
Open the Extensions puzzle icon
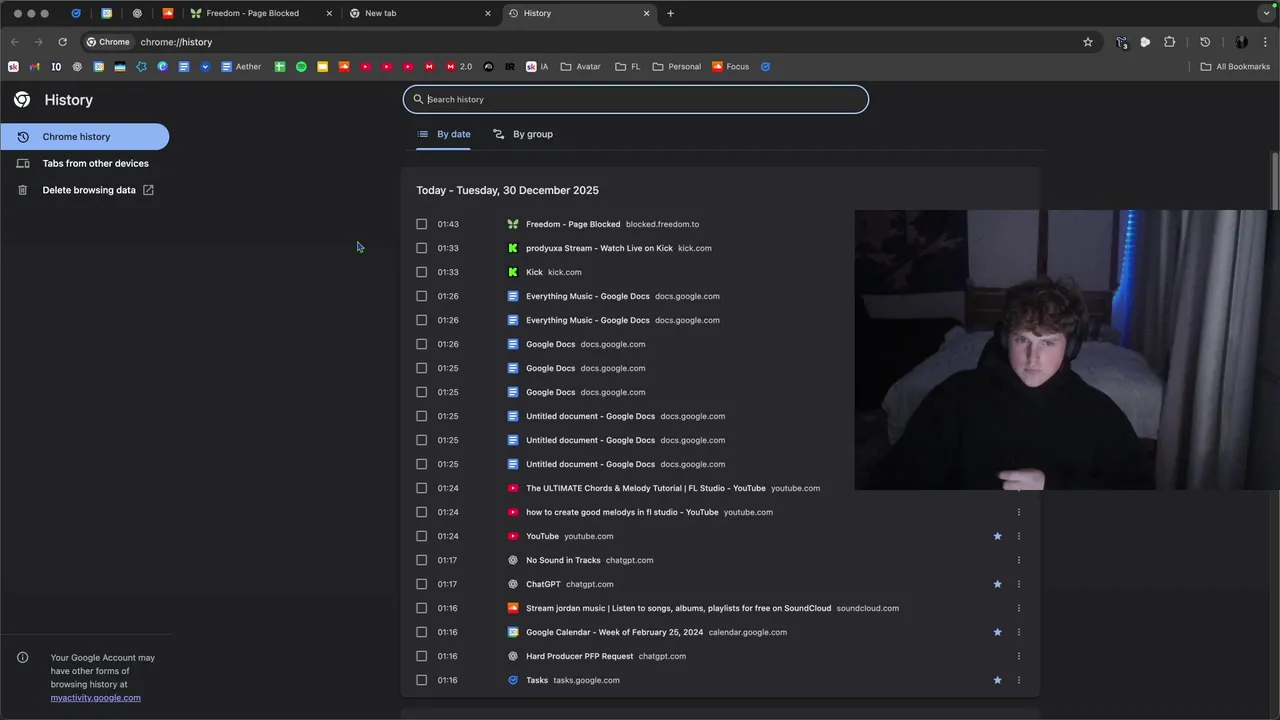[1169, 42]
